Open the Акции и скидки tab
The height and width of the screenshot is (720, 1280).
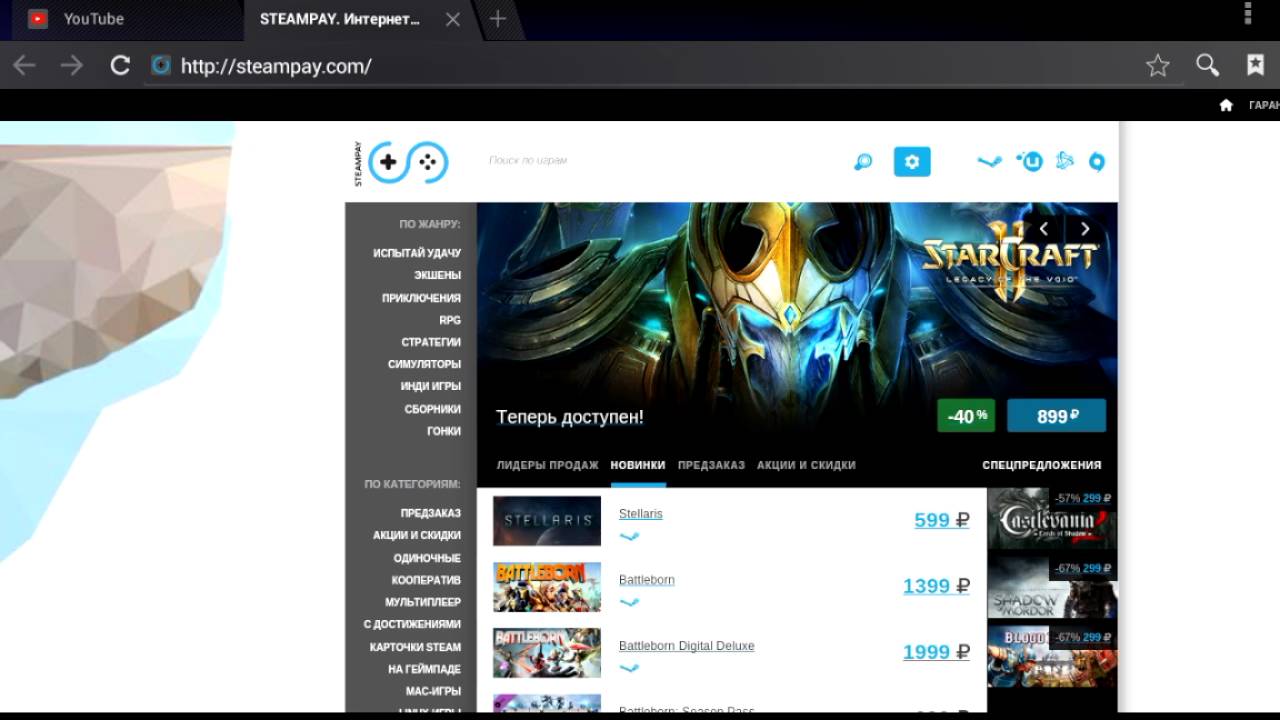pos(806,465)
